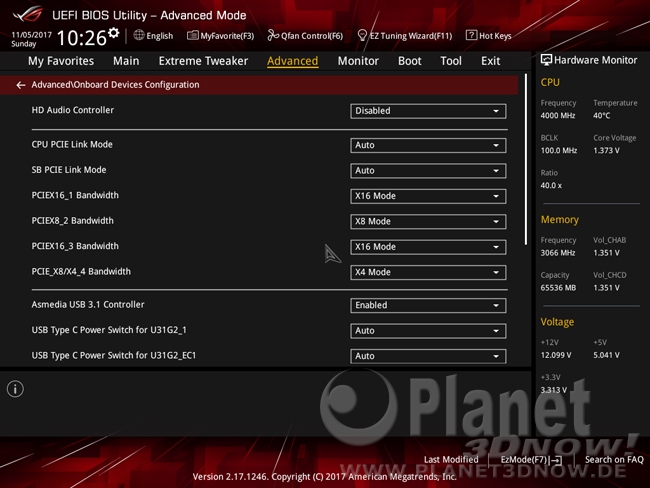Click the Ratio value 40.0 x
The width and height of the screenshot is (650, 488).
pos(551,186)
